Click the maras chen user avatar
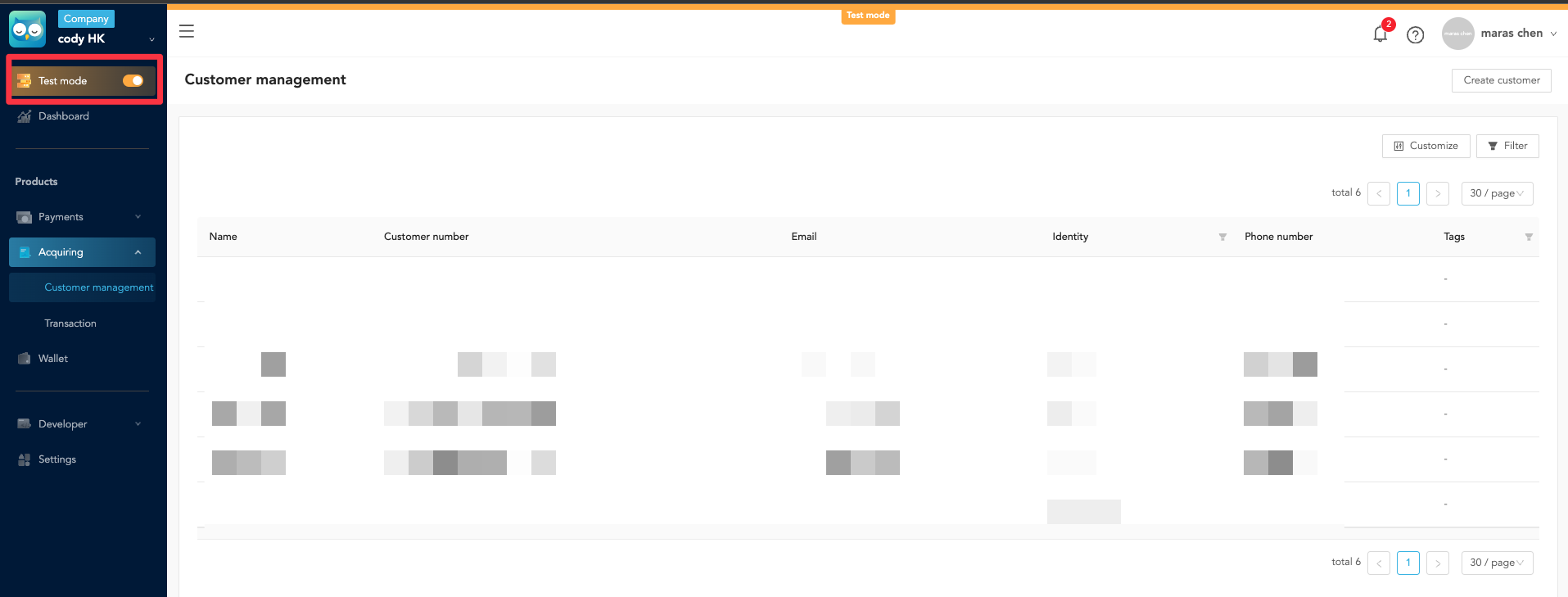 pyautogui.click(x=1458, y=34)
